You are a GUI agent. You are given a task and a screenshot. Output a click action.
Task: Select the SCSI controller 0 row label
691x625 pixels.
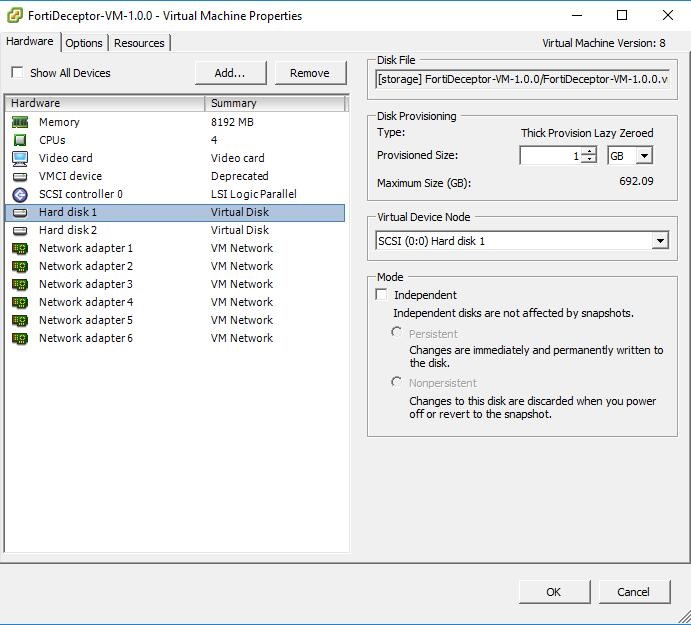coord(81,194)
